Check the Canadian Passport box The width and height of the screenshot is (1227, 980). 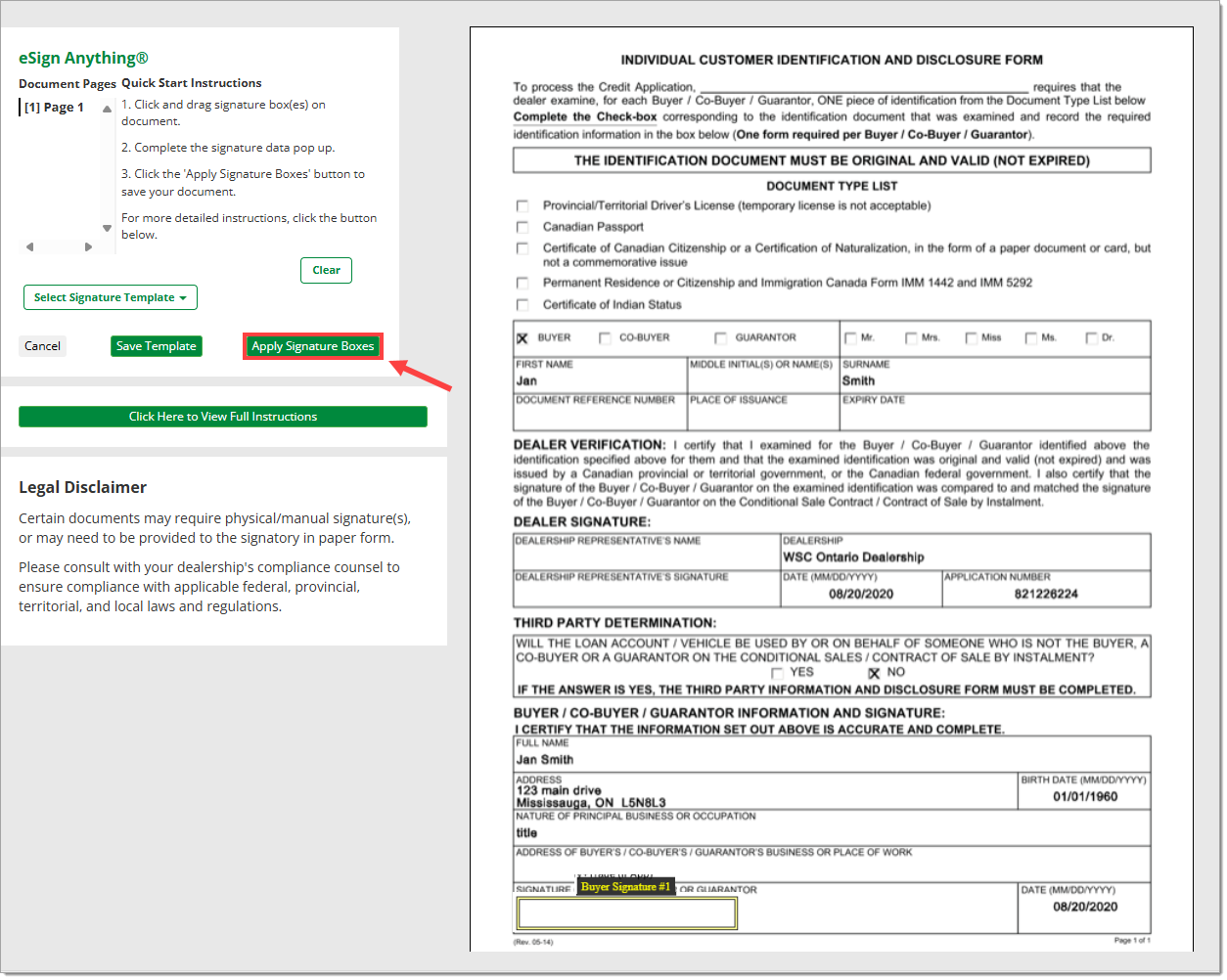pyautogui.click(x=523, y=227)
